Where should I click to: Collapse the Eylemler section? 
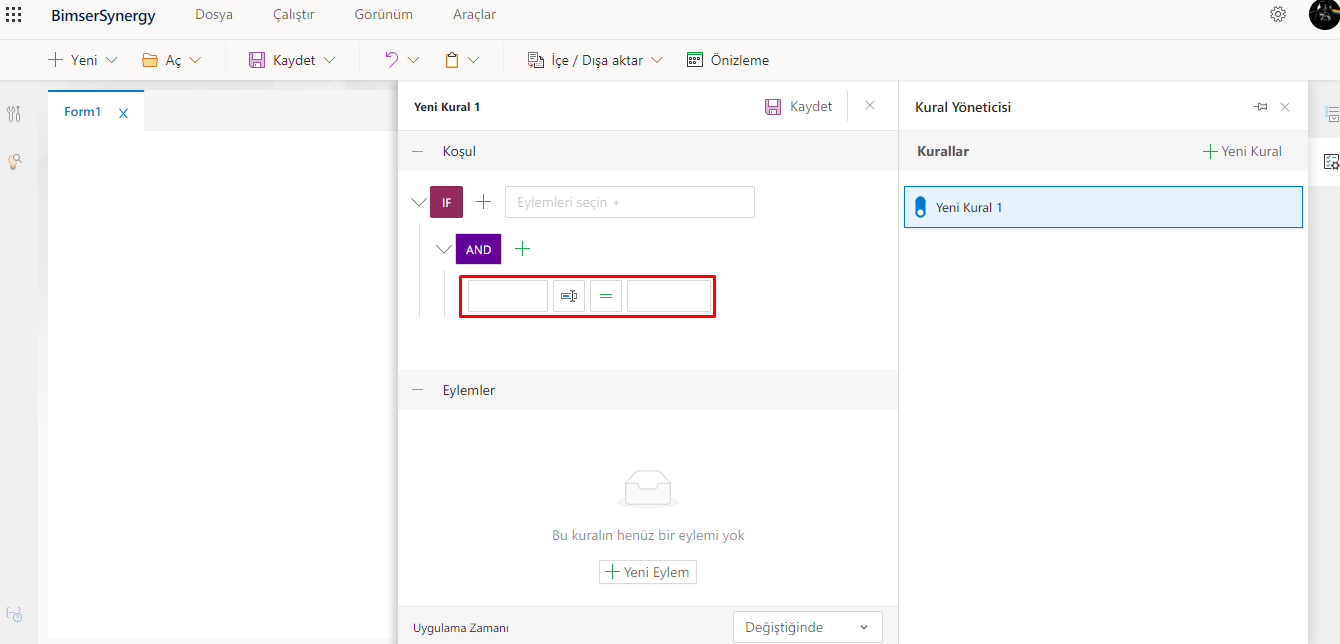point(417,390)
